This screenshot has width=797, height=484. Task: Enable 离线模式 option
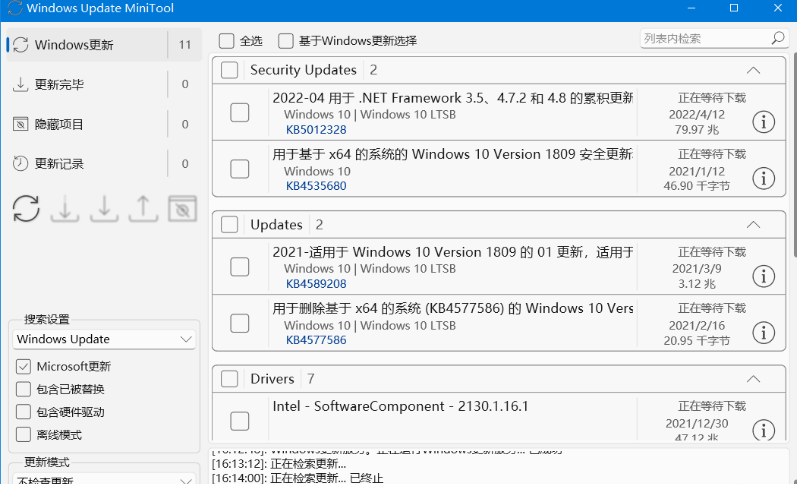23,435
